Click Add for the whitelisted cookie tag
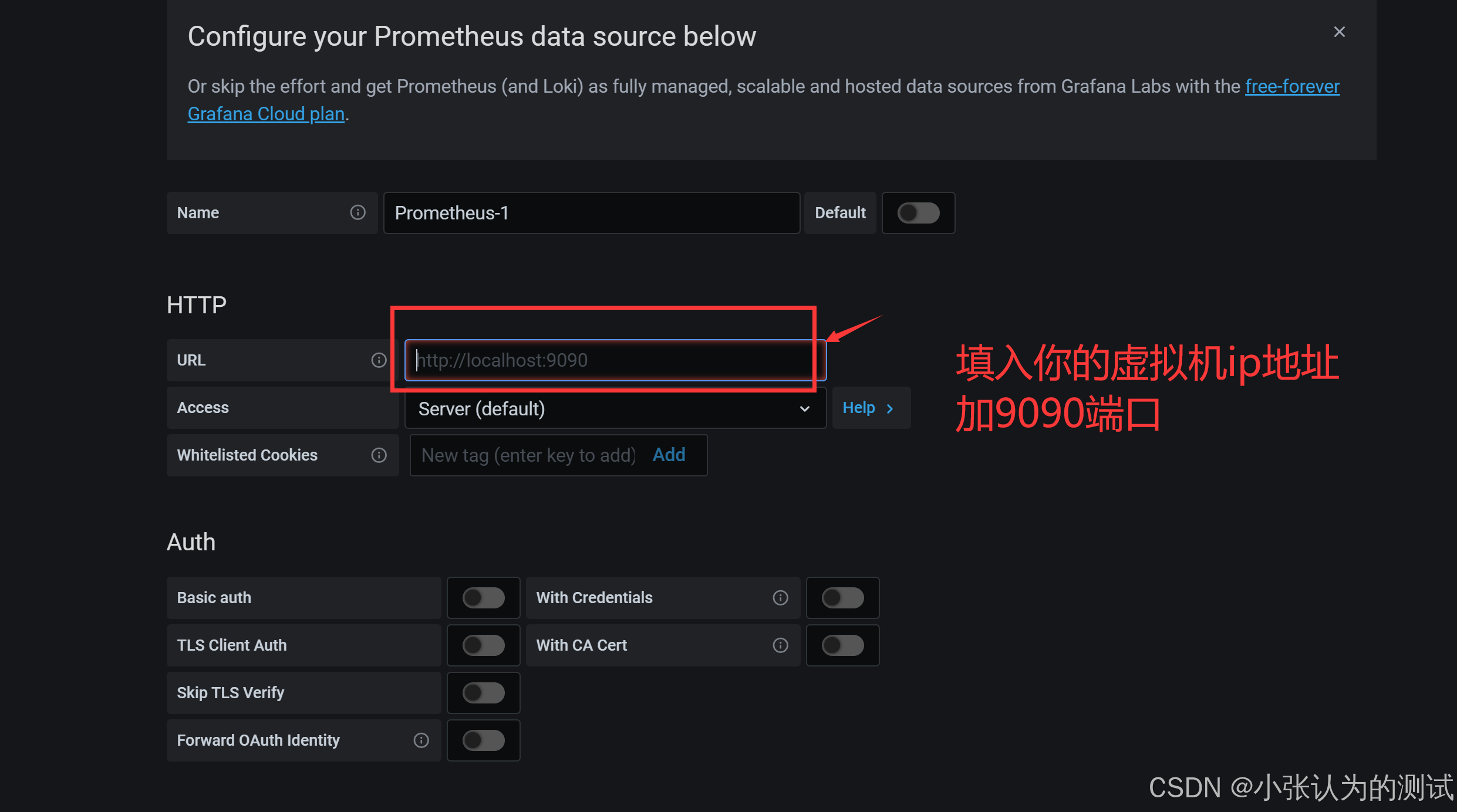This screenshot has width=1457, height=812. pyautogui.click(x=669, y=455)
